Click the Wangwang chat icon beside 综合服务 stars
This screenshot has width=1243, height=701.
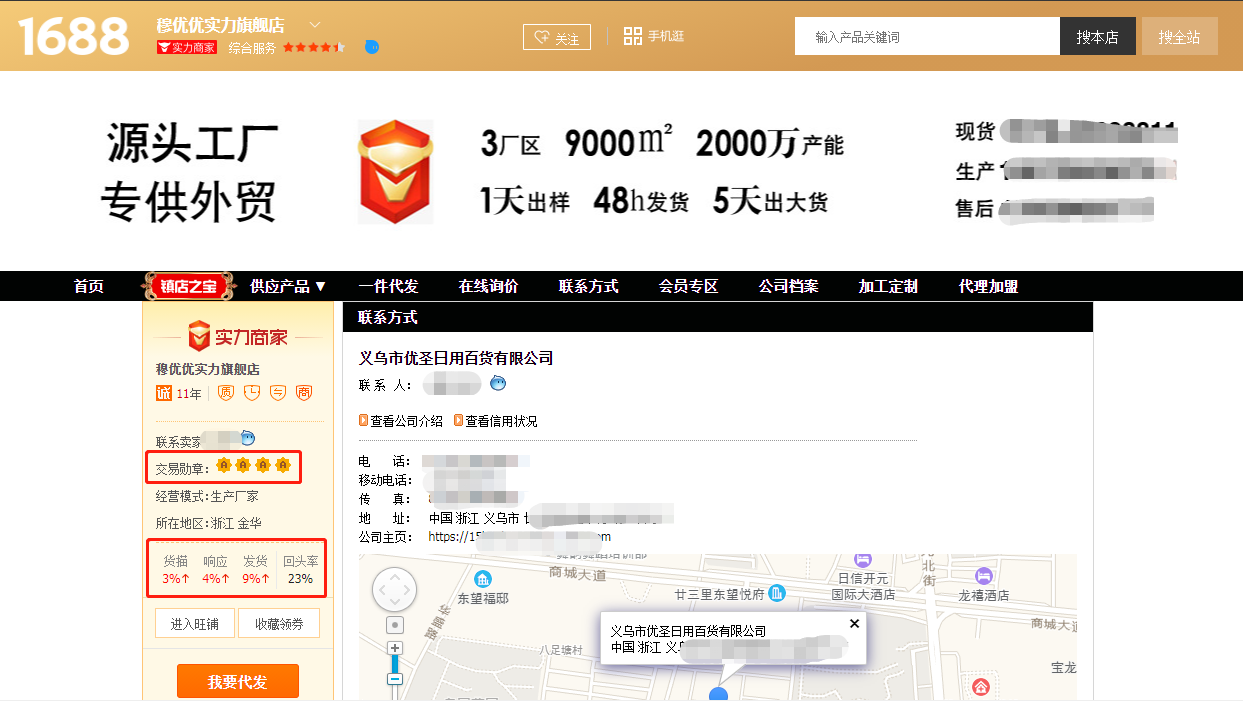point(372,47)
